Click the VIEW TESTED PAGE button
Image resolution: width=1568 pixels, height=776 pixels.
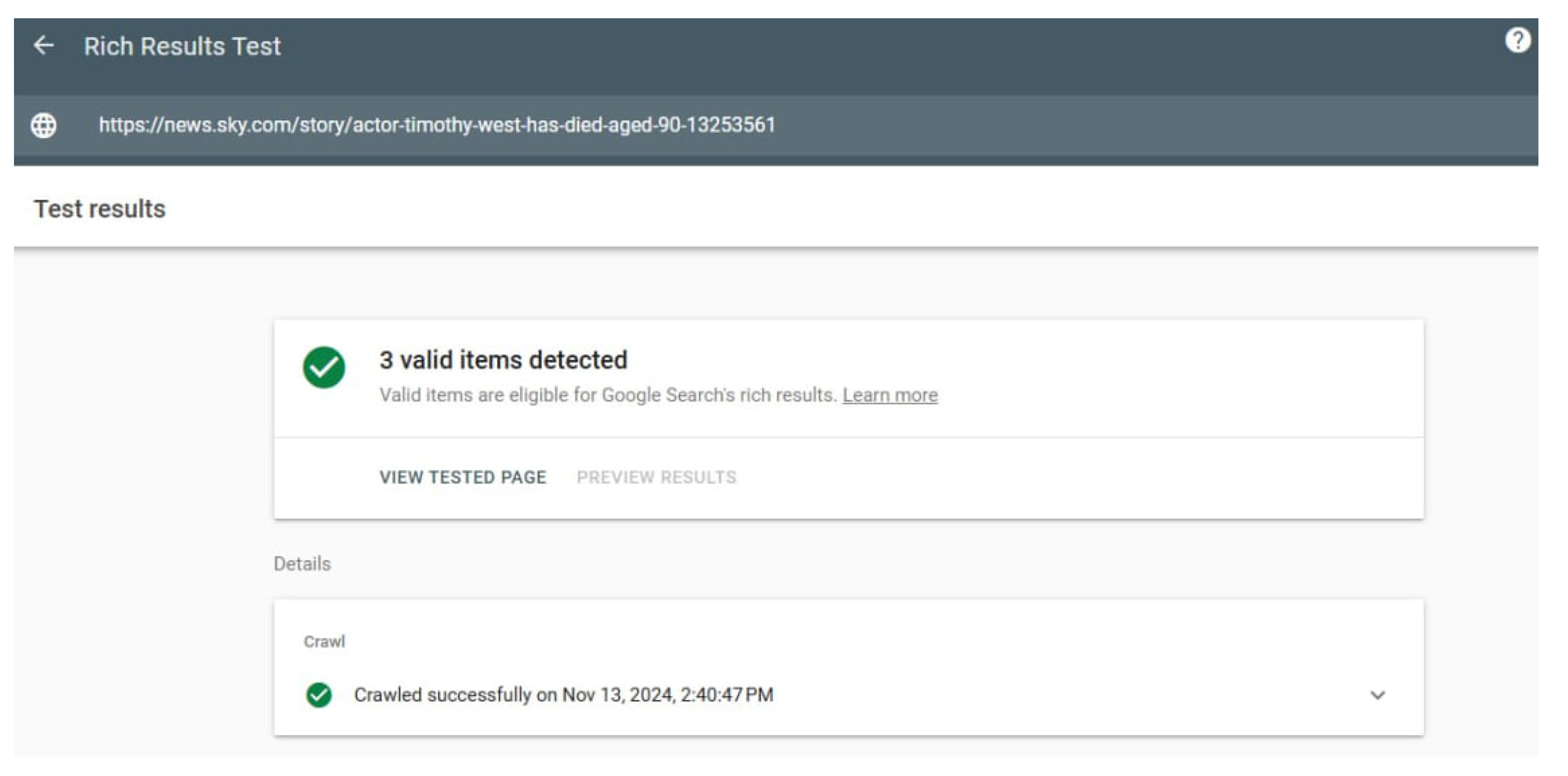pyautogui.click(x=463, y=477)
